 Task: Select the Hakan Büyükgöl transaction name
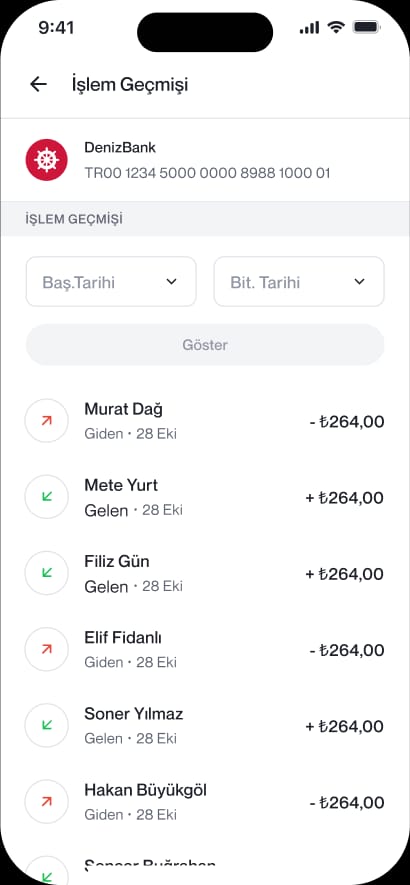(146, 790)
